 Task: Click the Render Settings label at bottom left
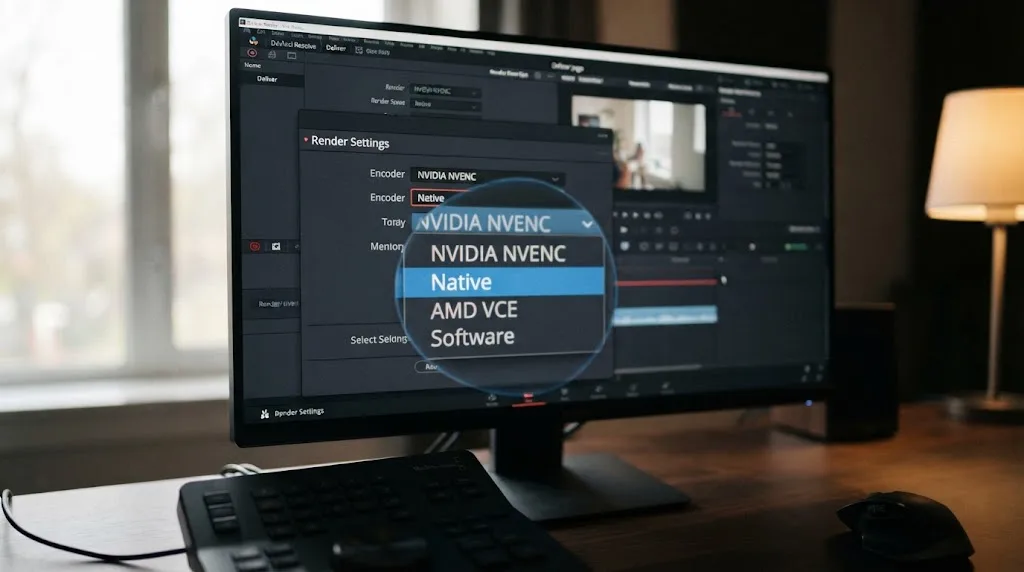pyautogui.click(x=299, y=412)
